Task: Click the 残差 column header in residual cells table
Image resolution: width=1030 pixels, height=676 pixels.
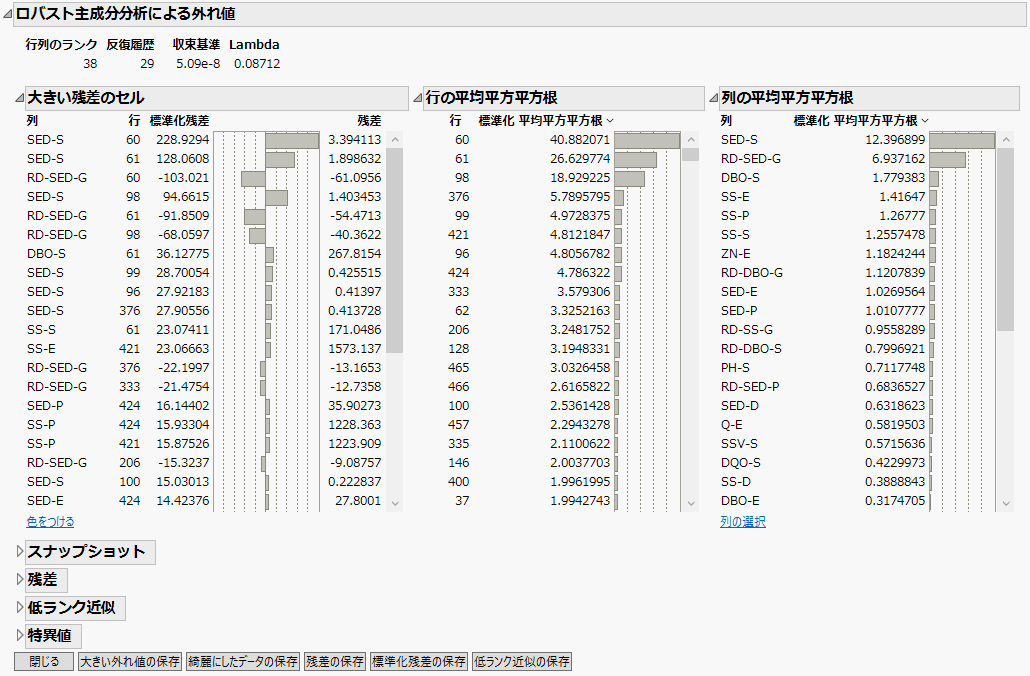Action: pyautogui.click(x=369, y=121)
